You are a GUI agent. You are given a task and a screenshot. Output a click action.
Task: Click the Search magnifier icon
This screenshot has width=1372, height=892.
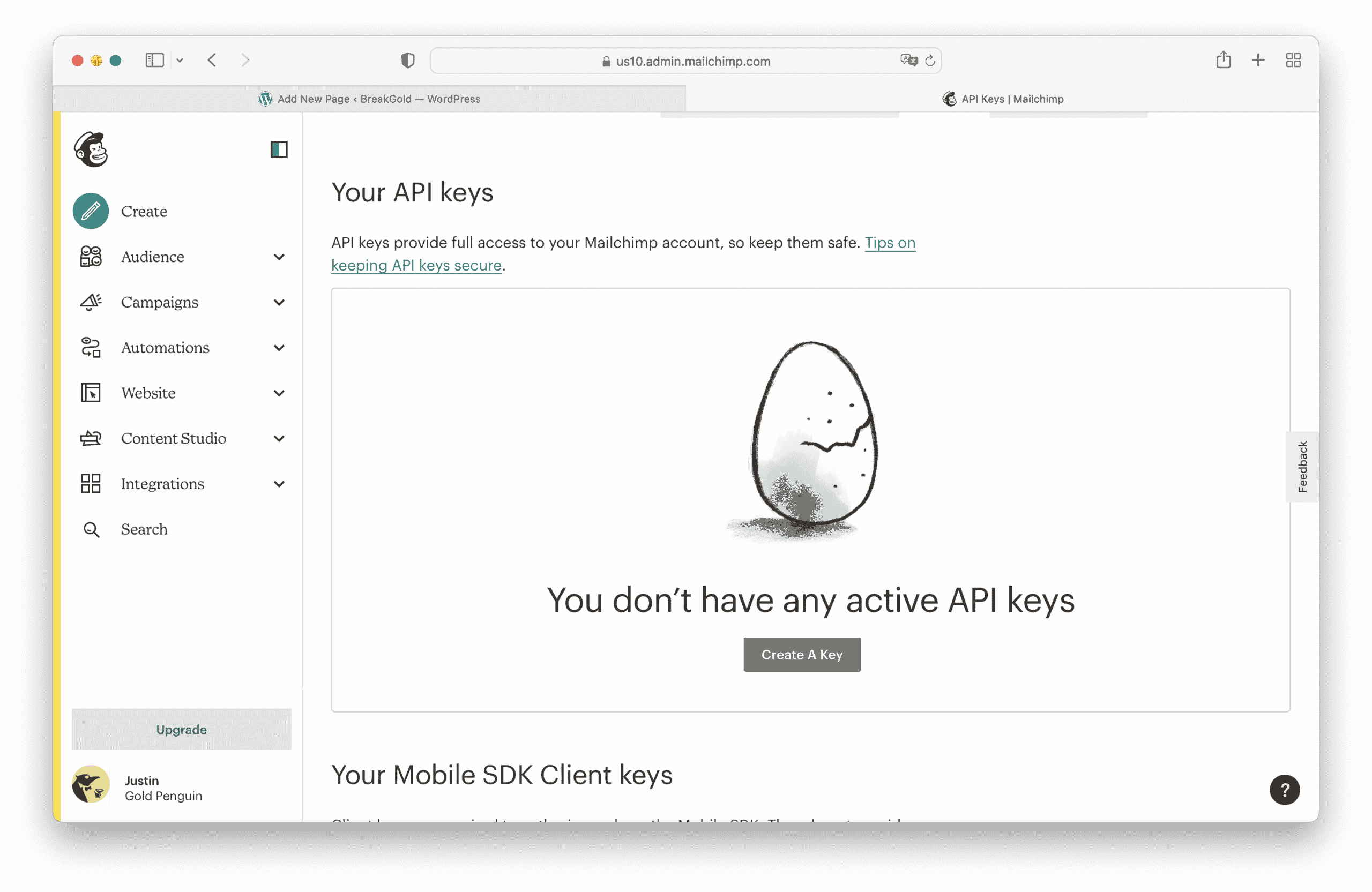(91, 529)
